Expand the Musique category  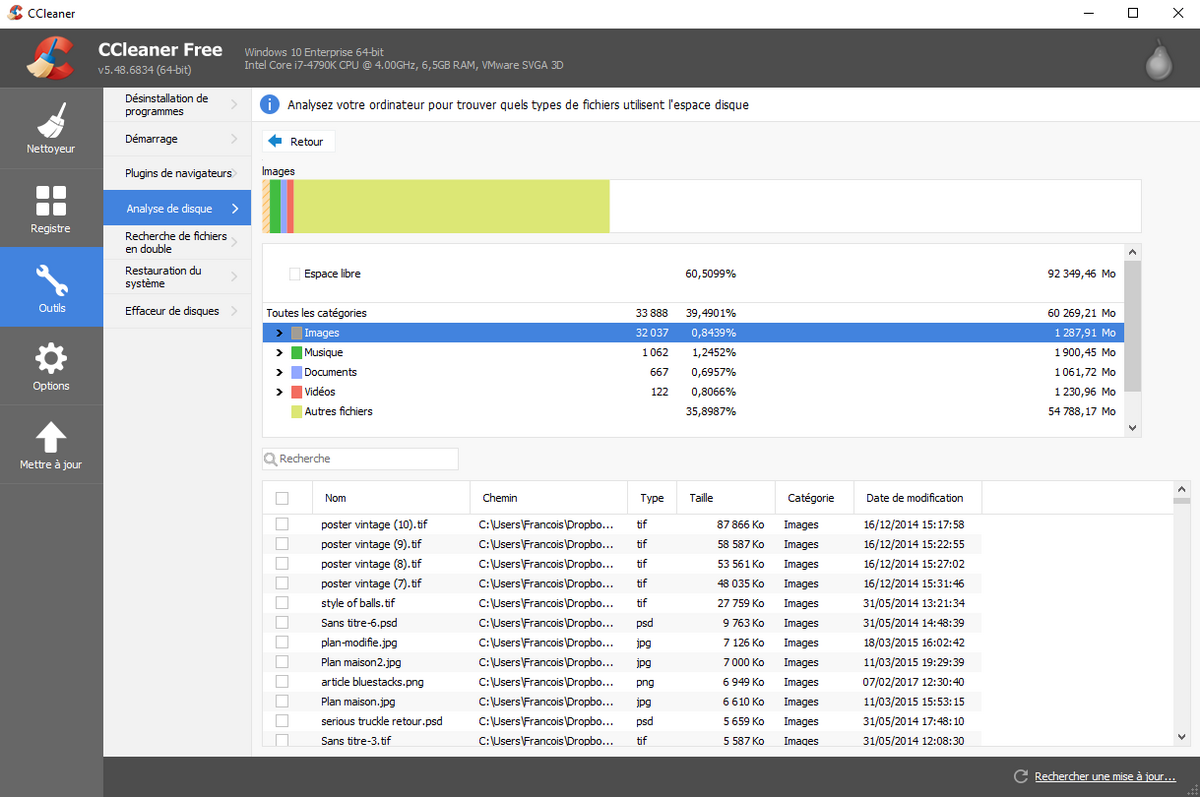(x=279, y=352)
